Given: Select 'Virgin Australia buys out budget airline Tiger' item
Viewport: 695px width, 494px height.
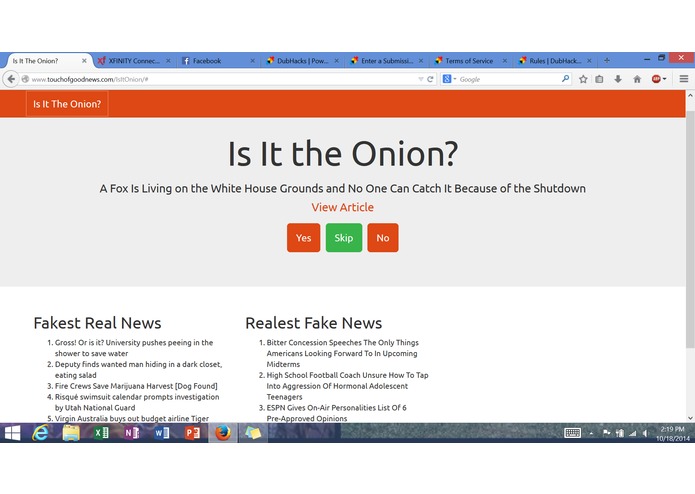Looking at the screenshot, I should pos(132,418).
